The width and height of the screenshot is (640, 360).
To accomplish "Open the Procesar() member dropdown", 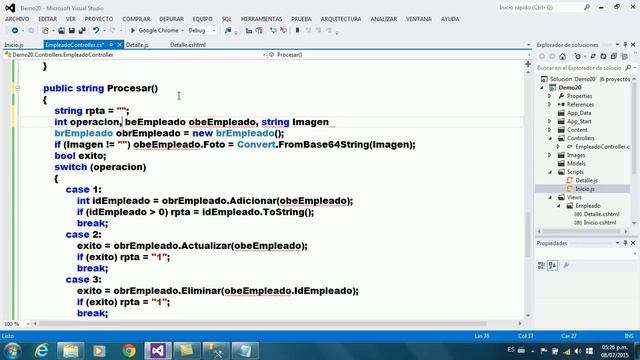I will (x=529, y=55).
